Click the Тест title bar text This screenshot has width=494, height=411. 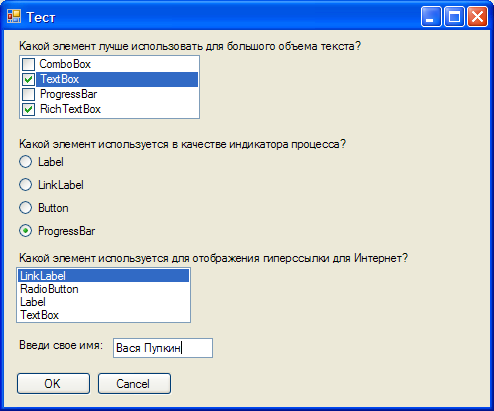41,17
